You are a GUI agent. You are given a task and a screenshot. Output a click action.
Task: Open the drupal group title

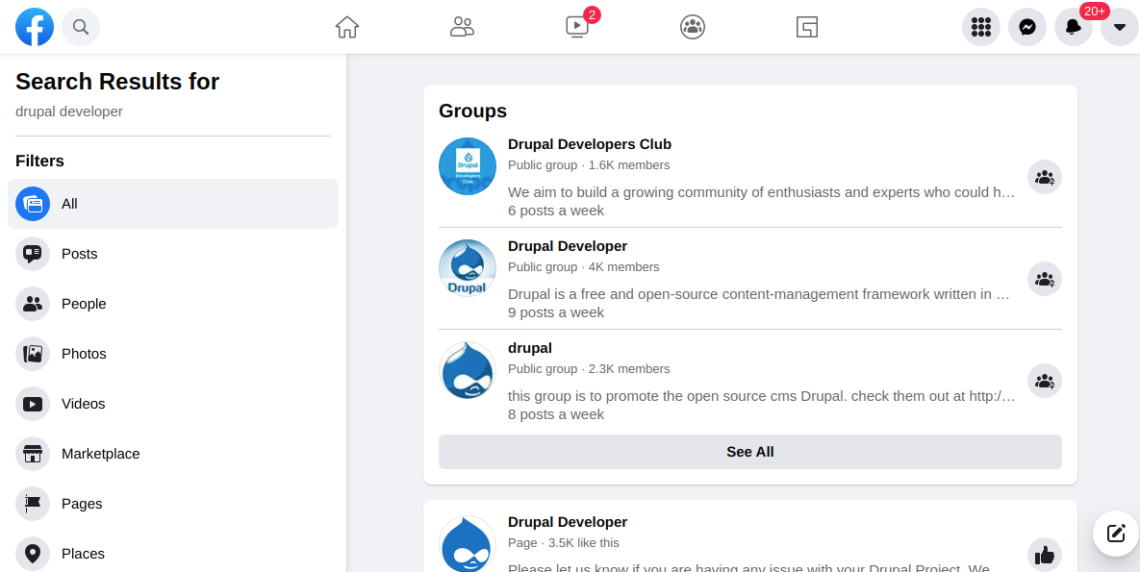pos(530,347)
